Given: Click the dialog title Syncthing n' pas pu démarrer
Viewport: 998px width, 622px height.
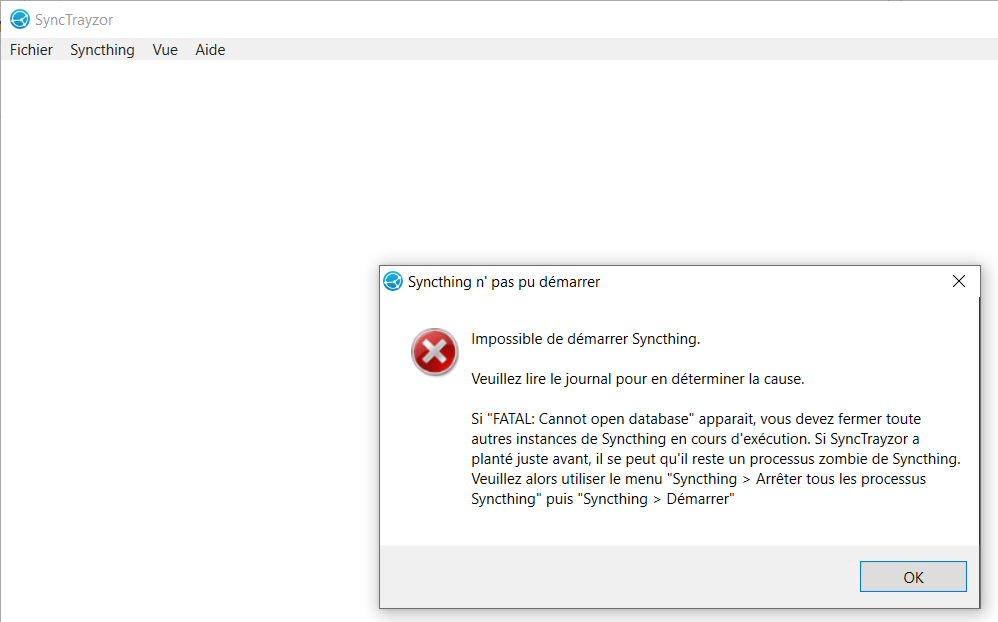Looking at the screenshot, I should 504,281.
